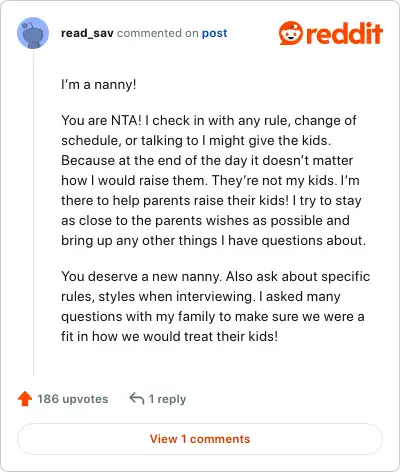
Task: Visit the read_sav username profile
Action: pyautogui.click(x=87, y=33)
